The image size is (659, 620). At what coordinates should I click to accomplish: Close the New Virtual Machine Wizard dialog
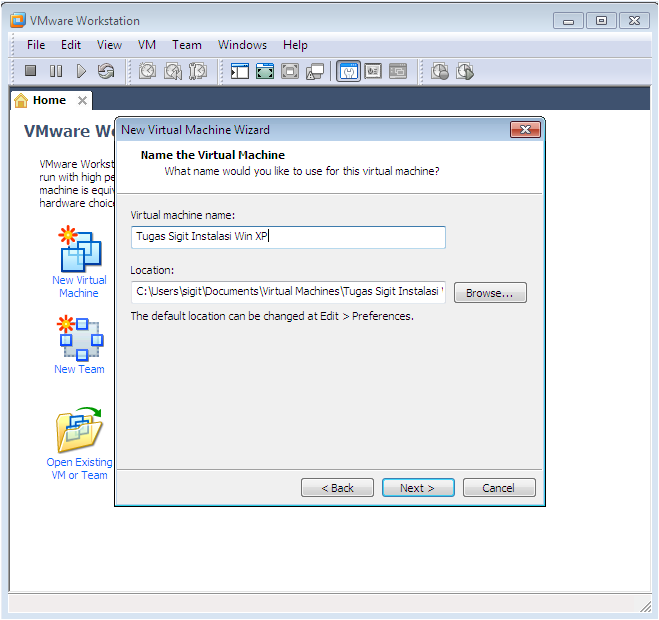525,129
